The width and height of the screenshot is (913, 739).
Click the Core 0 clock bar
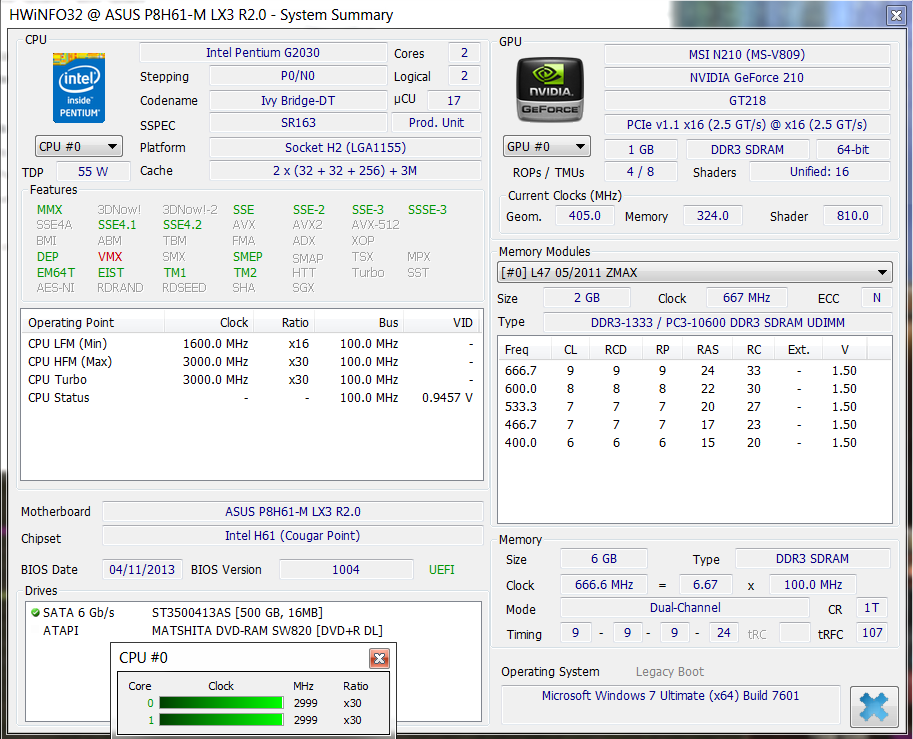(221, 703)
